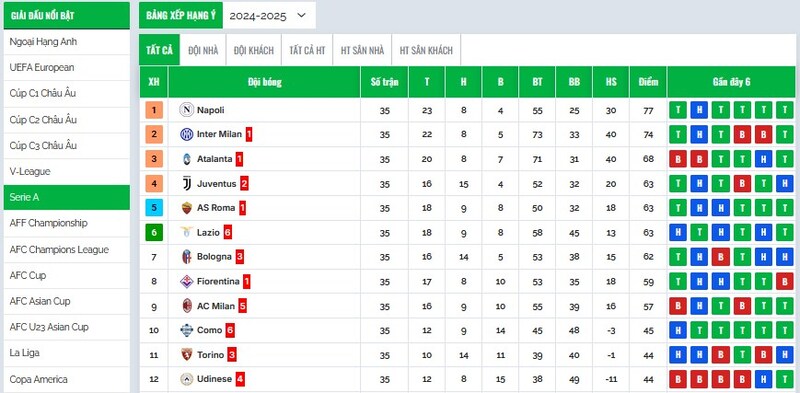Click the AC Milan crest icon

187,306
